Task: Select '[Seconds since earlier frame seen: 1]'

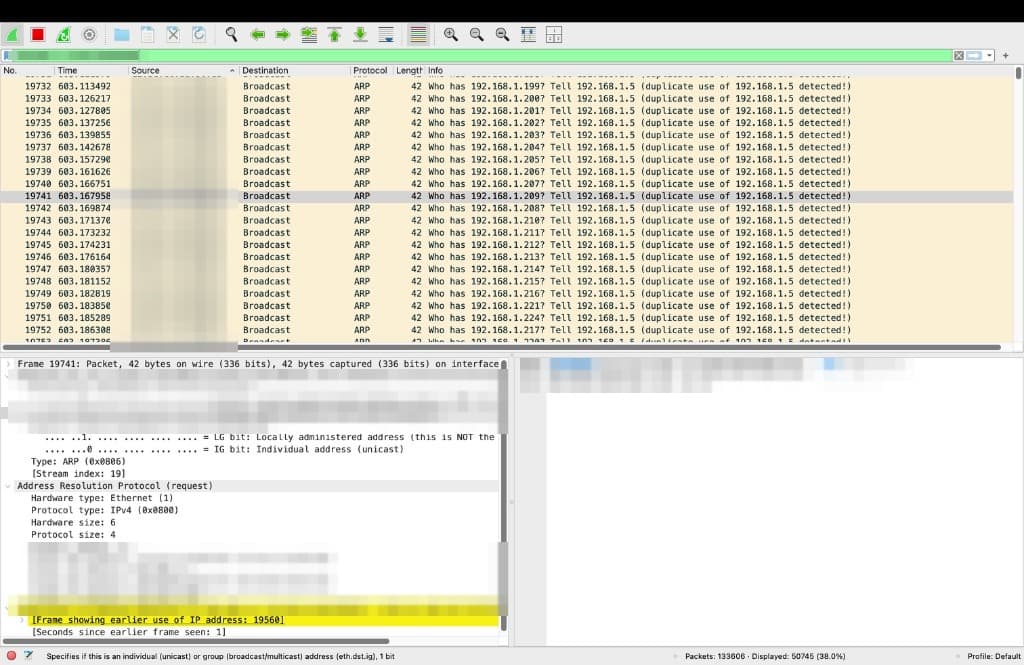Action: tap(129, 632)
